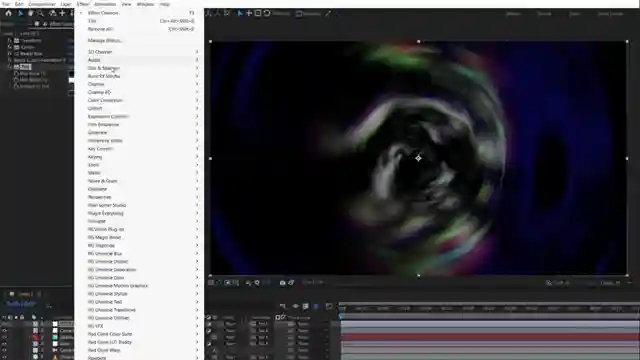
Task: Click the Map White To stopwatch
Action: (16, 80)
